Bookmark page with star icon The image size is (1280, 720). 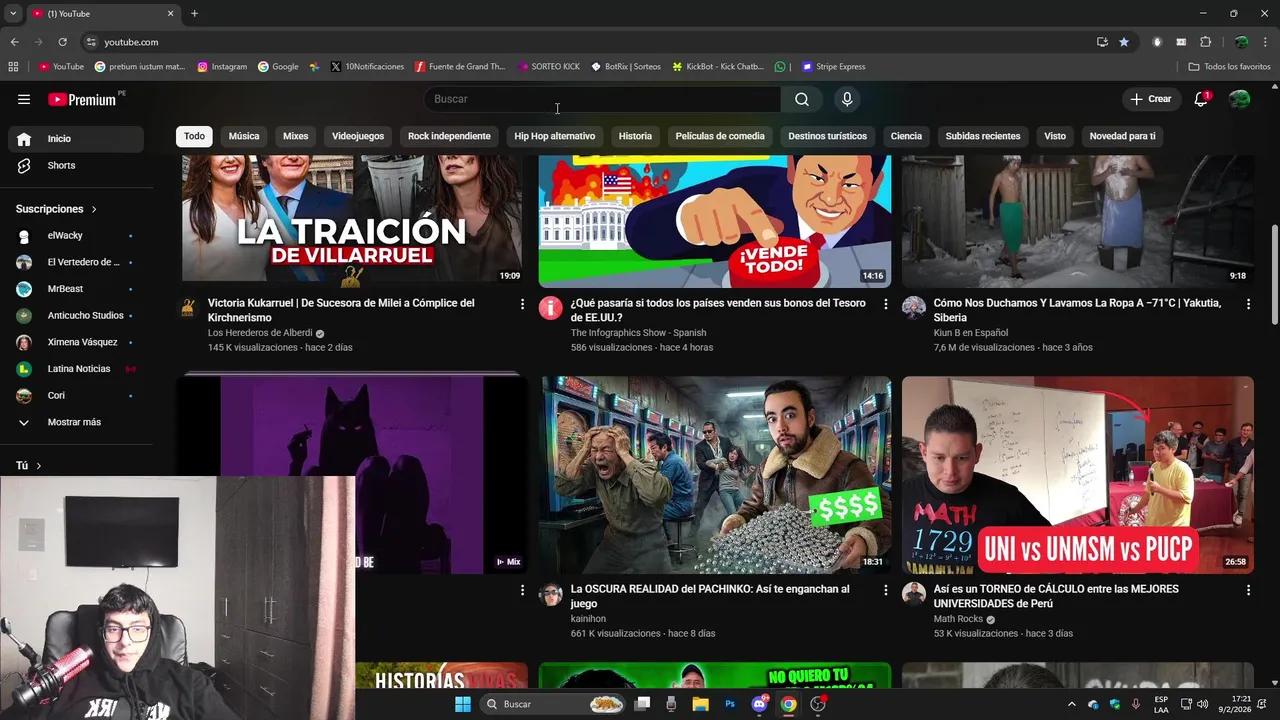click(1124, 42)
